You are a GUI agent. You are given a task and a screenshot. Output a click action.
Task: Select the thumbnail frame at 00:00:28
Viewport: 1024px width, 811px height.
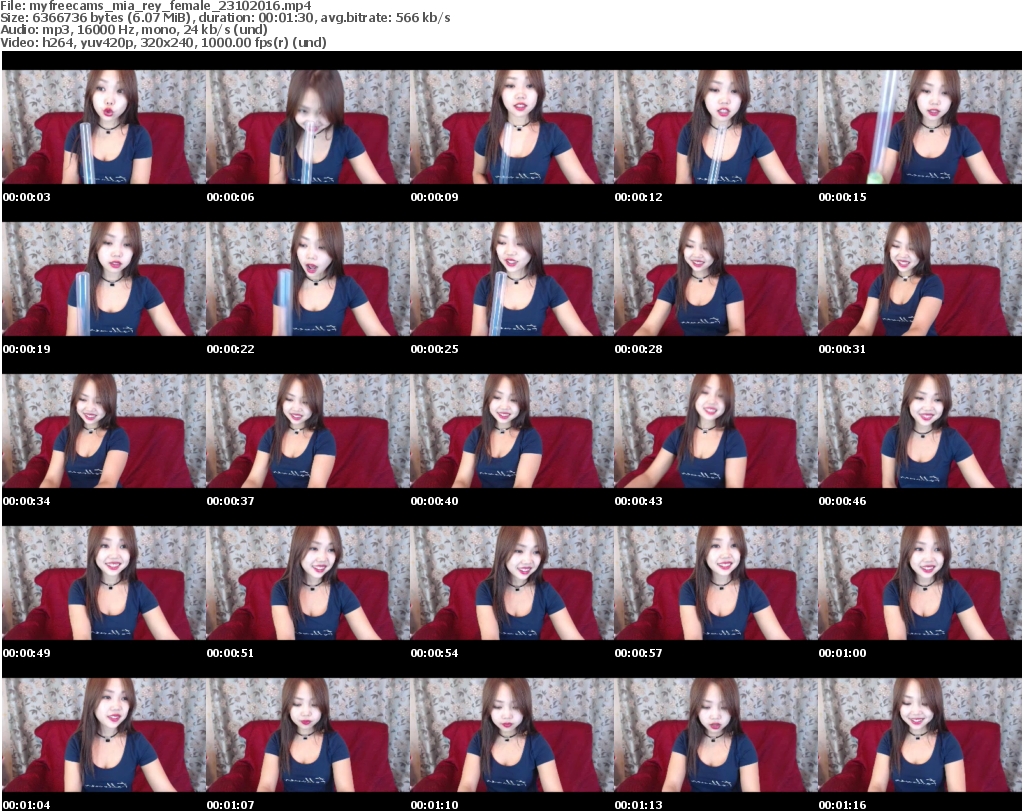point(716,279)
